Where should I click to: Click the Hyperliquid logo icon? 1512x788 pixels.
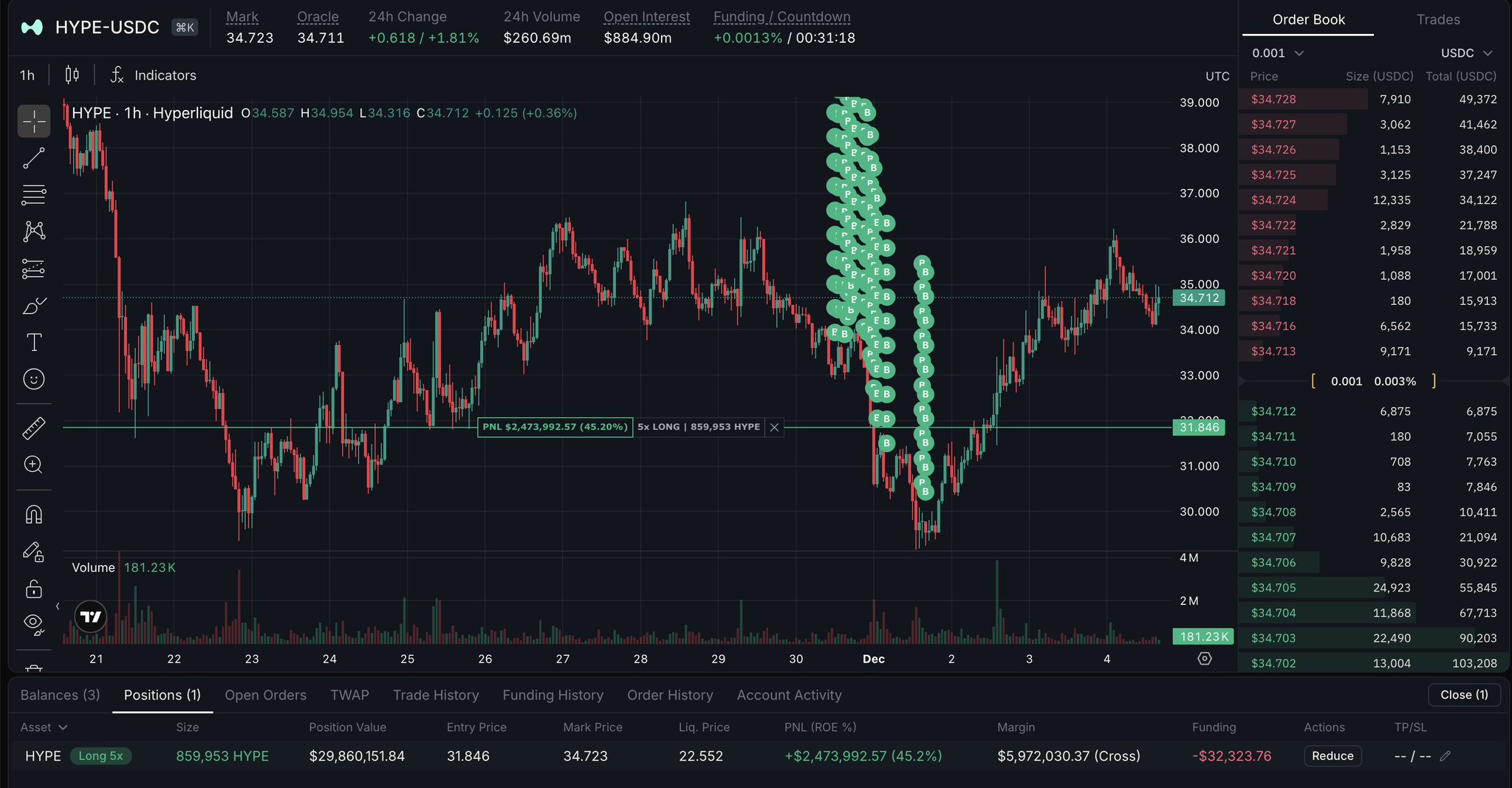32,27
